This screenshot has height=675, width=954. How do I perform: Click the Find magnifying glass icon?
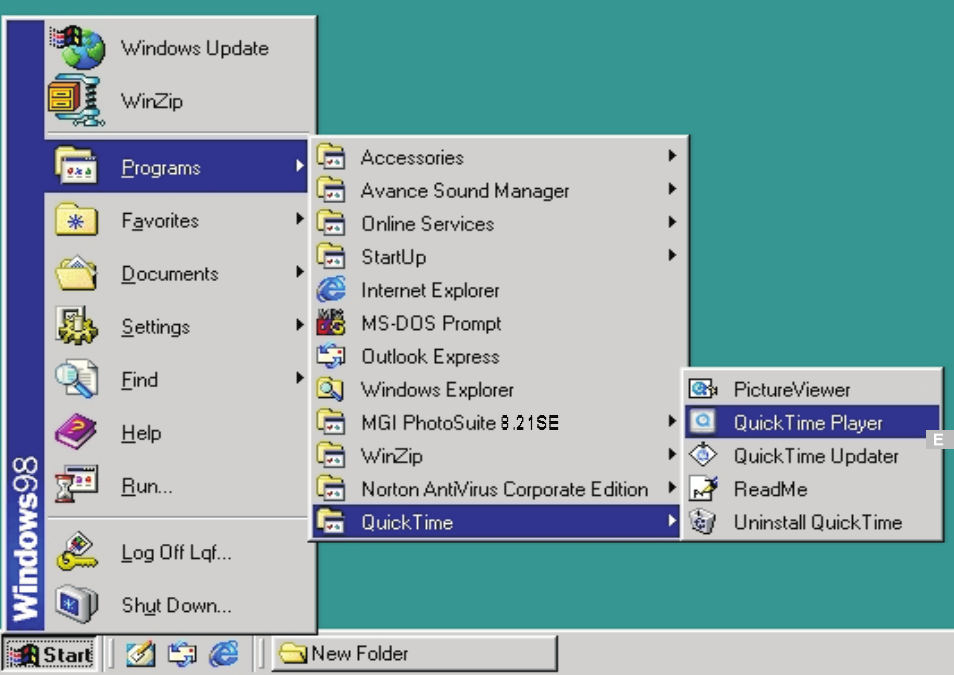tap(76, 379)
